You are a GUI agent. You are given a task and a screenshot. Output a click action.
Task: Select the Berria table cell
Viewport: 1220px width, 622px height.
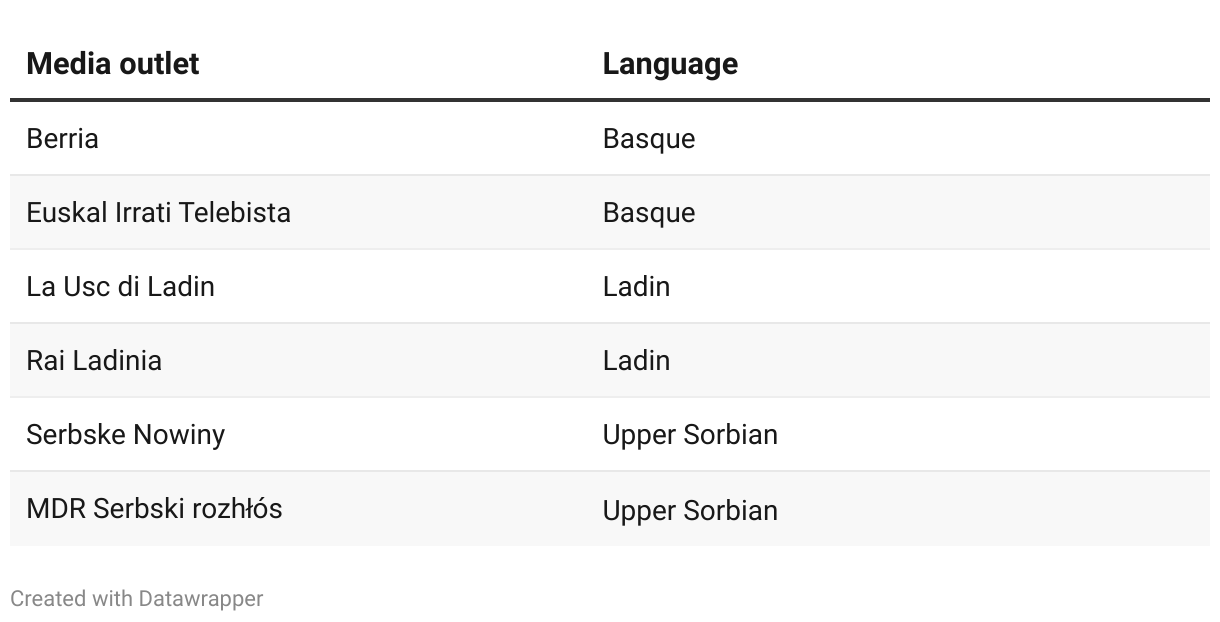(x=62, y=138)
